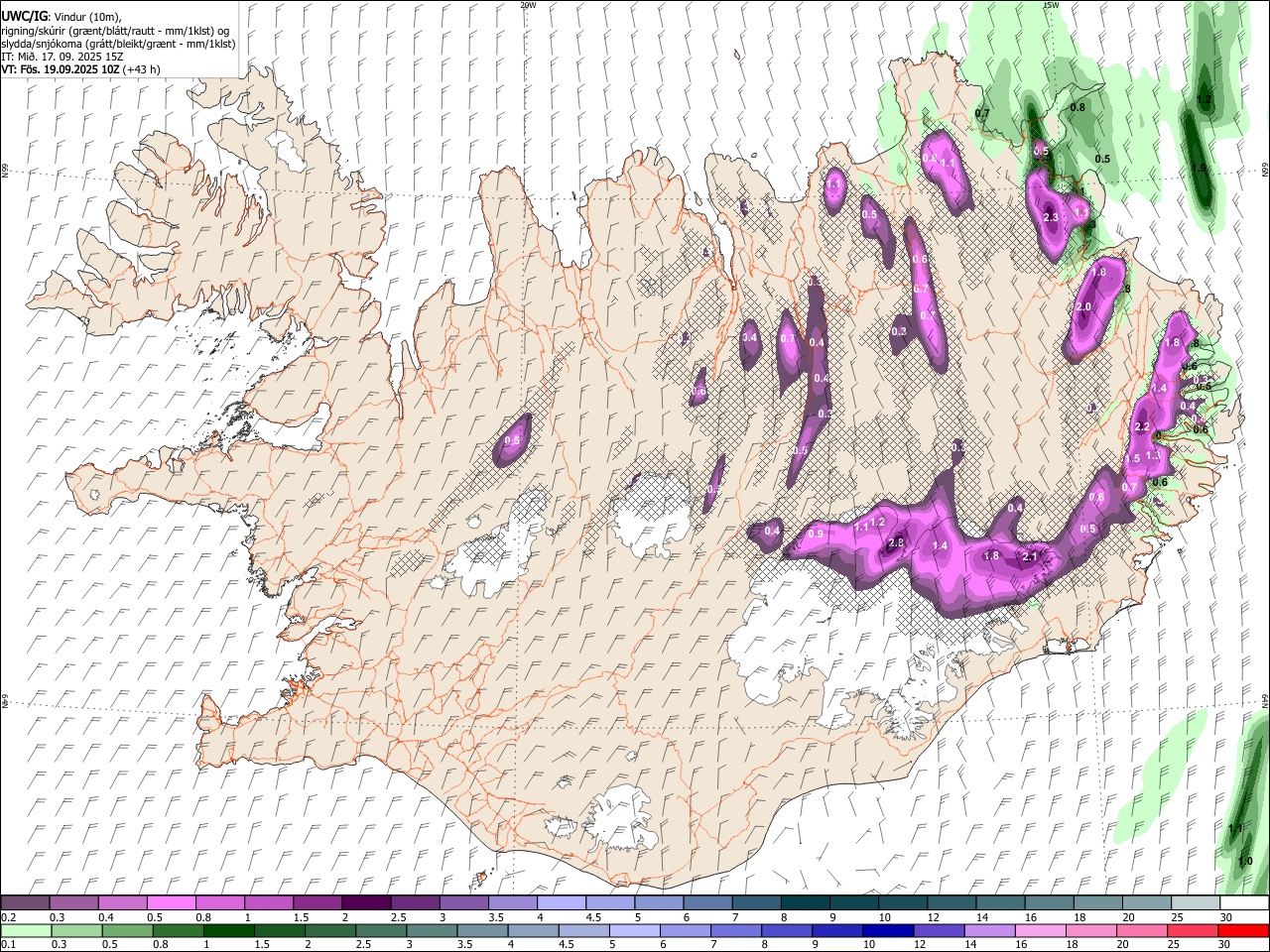
Task: Click the 0.2 mm dark mauve swatch in the snow scale
Action: click(25, 902)
